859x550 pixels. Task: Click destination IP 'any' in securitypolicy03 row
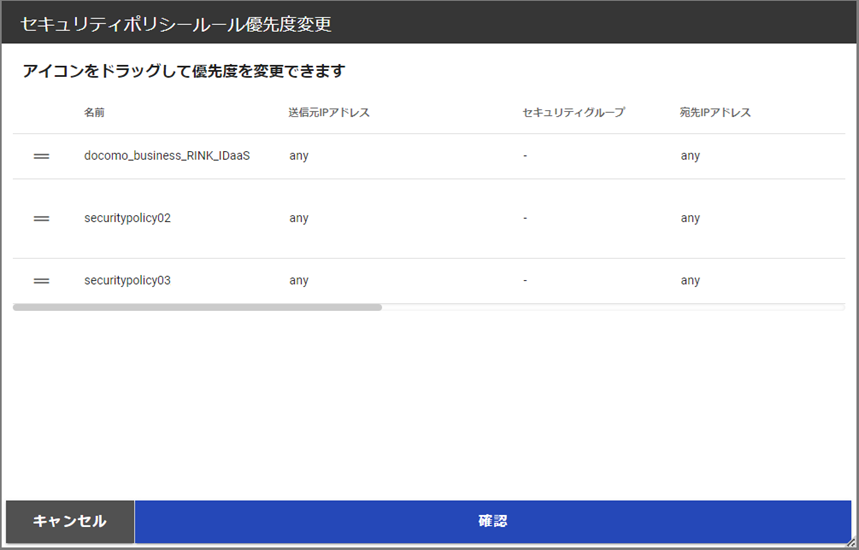pyautogui.click(x=690, y=281)
